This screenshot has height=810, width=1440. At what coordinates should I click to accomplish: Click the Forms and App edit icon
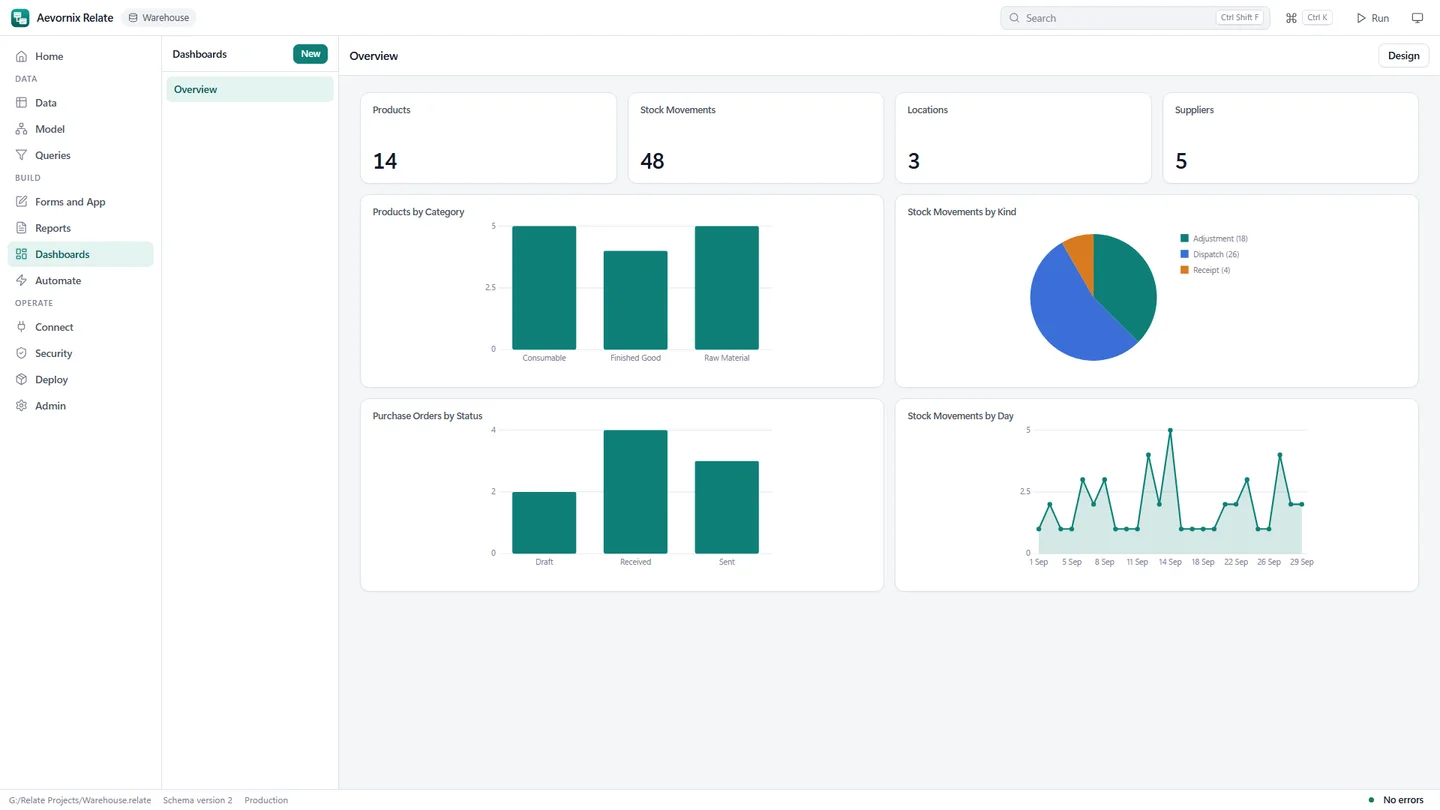point(21,202)
